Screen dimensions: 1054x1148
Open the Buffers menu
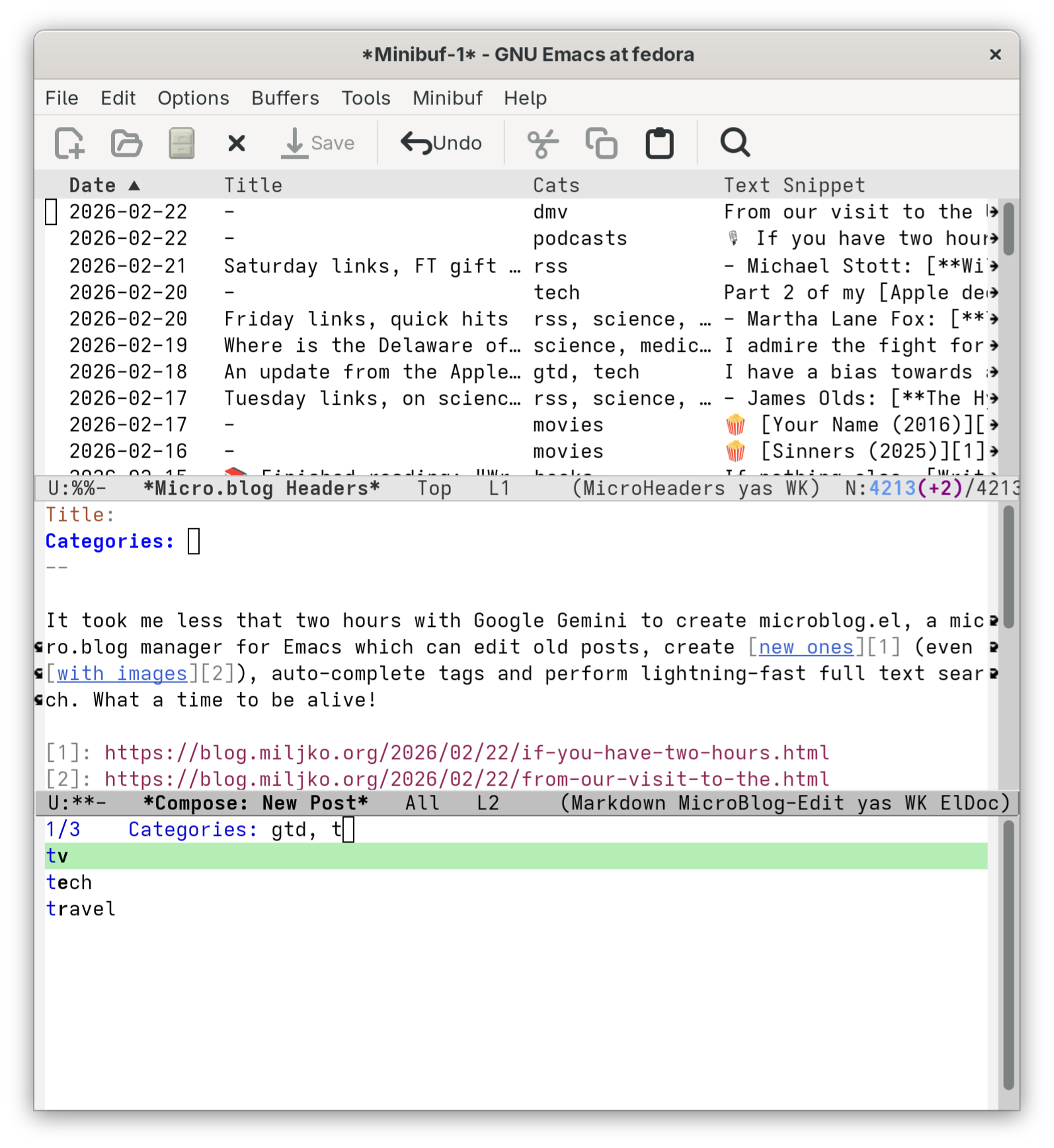(285, 98)
